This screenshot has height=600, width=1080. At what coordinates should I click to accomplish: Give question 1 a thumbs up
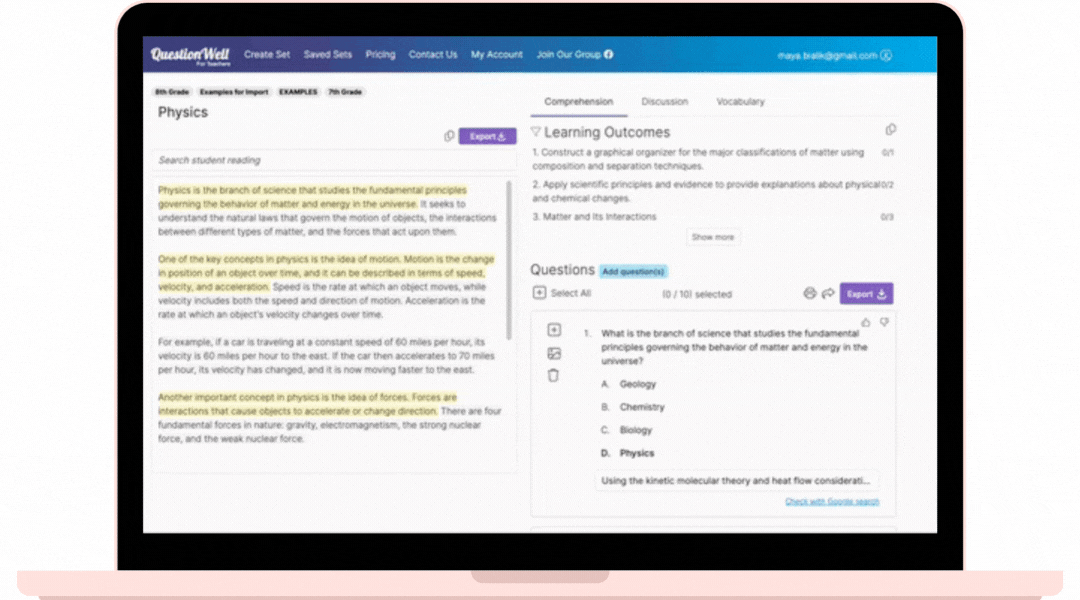click(866, 323)
